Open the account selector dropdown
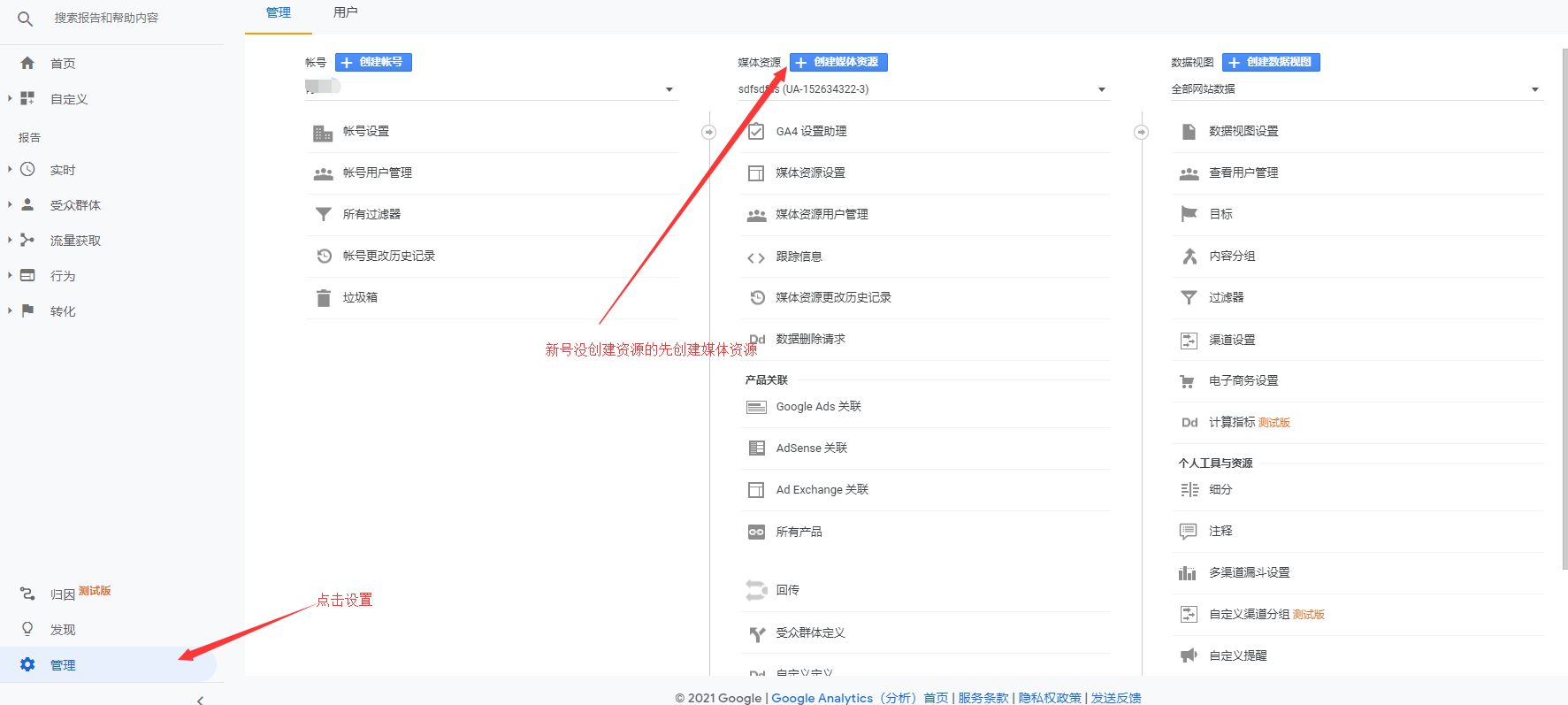1568x705 pixels. pos(669,89)
